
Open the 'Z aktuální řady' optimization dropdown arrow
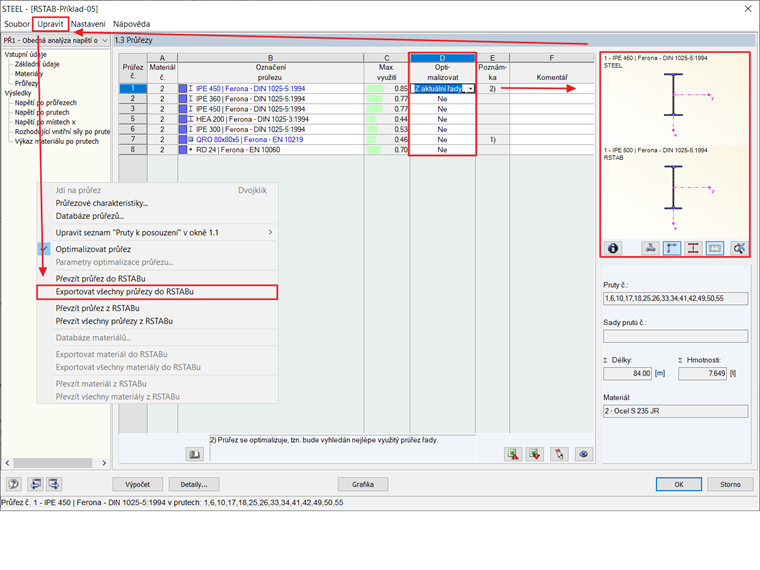[470, 89]
